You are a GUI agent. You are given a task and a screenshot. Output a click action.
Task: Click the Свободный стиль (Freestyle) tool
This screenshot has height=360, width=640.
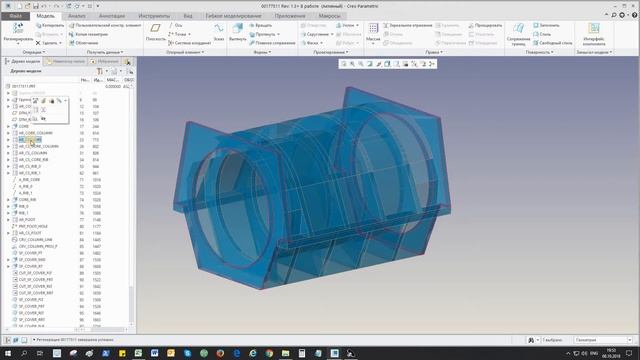(553, 43)
